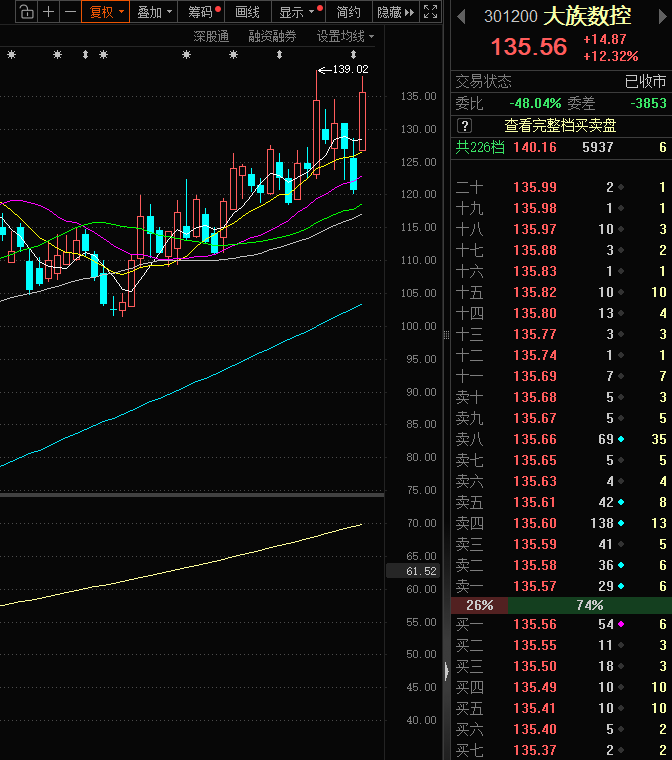This screenshot has height=760, width=672.
Task: Select the 画线 draw line tool
Action: coord(247,12)
